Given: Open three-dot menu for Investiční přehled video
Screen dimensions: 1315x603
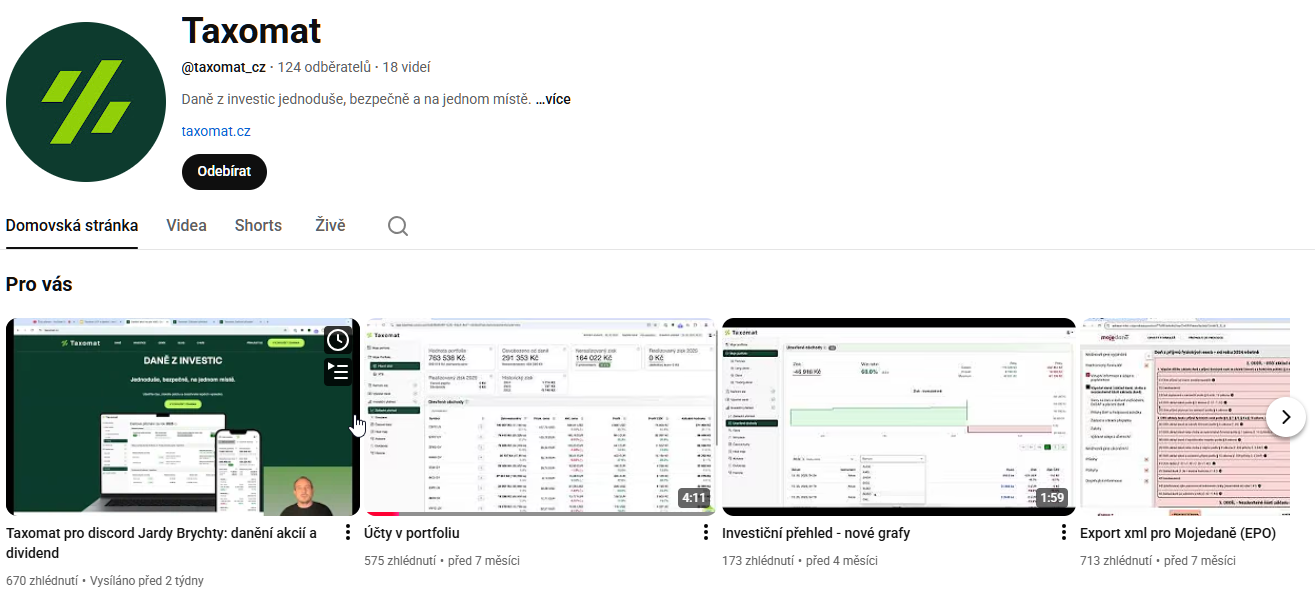Looking at the screenshot, I should click(x=1064, y=533).
